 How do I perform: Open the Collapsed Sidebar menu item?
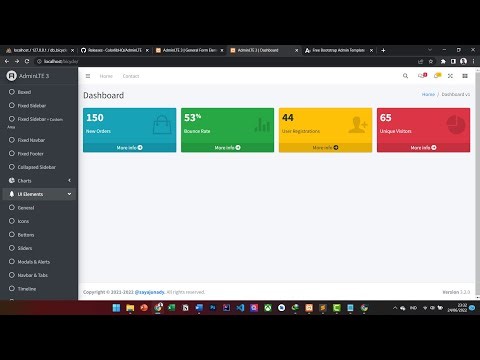[x=40, y=167]
